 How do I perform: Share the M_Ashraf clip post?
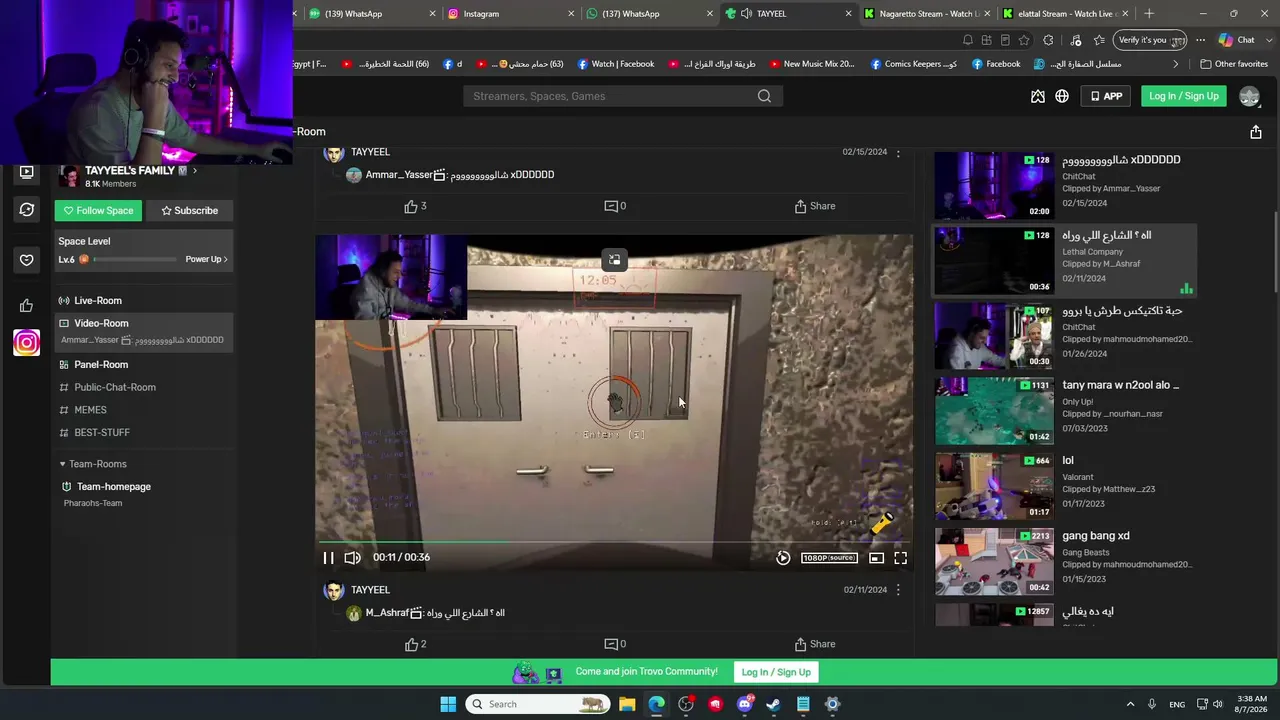click(x=815, y=644)
